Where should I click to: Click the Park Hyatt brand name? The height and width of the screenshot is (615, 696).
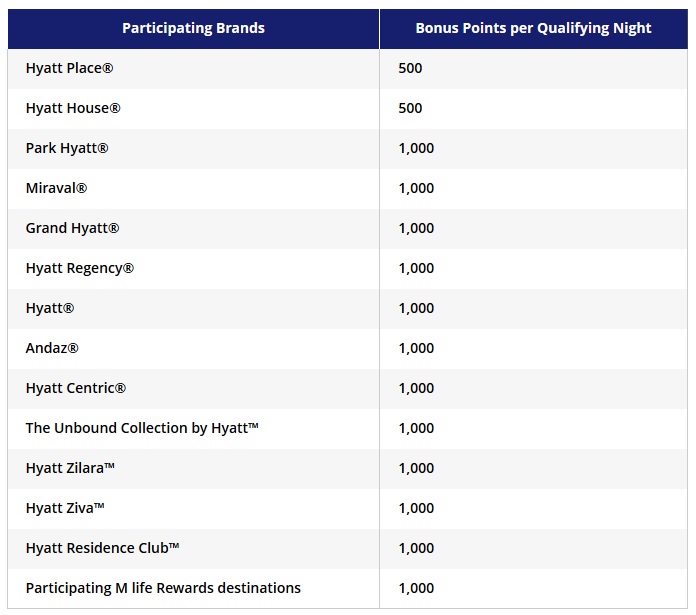click(x=67, y=148)
